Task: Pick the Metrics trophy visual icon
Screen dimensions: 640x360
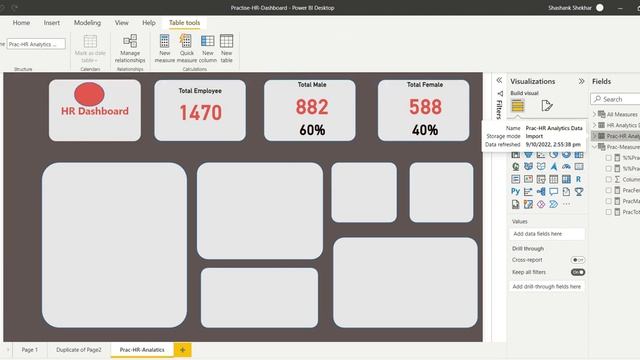Action: point(579,191)
